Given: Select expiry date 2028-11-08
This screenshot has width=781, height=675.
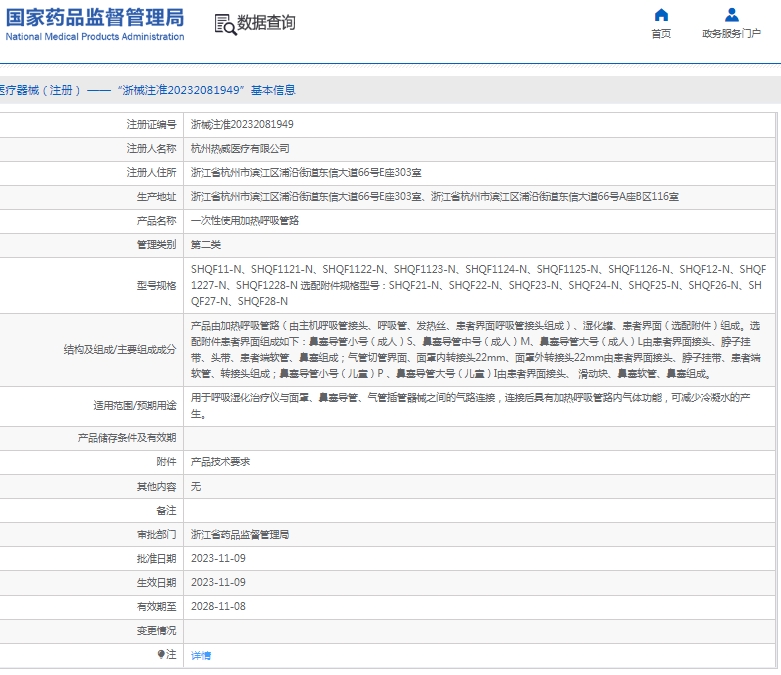Looking at the screenshot, I should click(218, 606).
